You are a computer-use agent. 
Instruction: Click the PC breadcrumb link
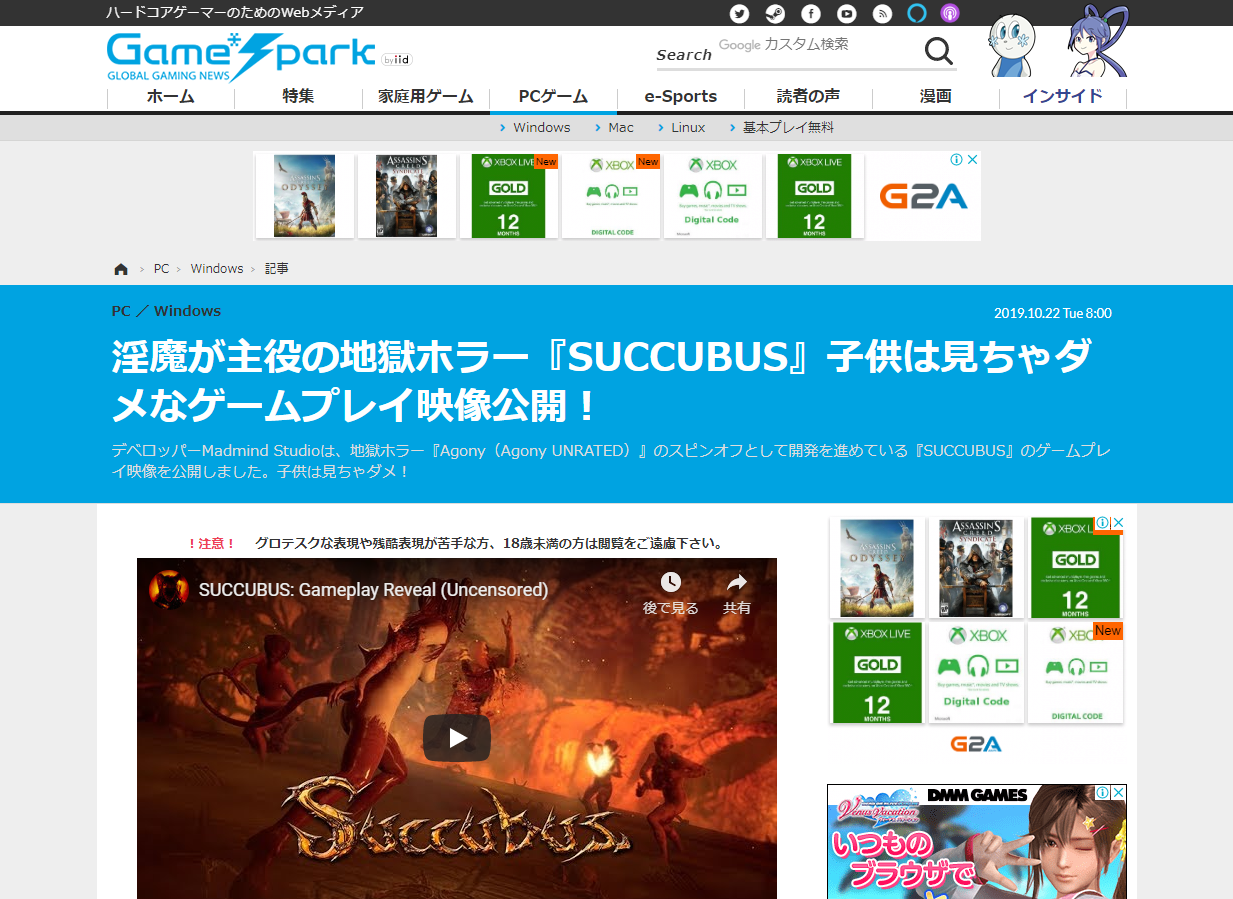click(161, 269)
